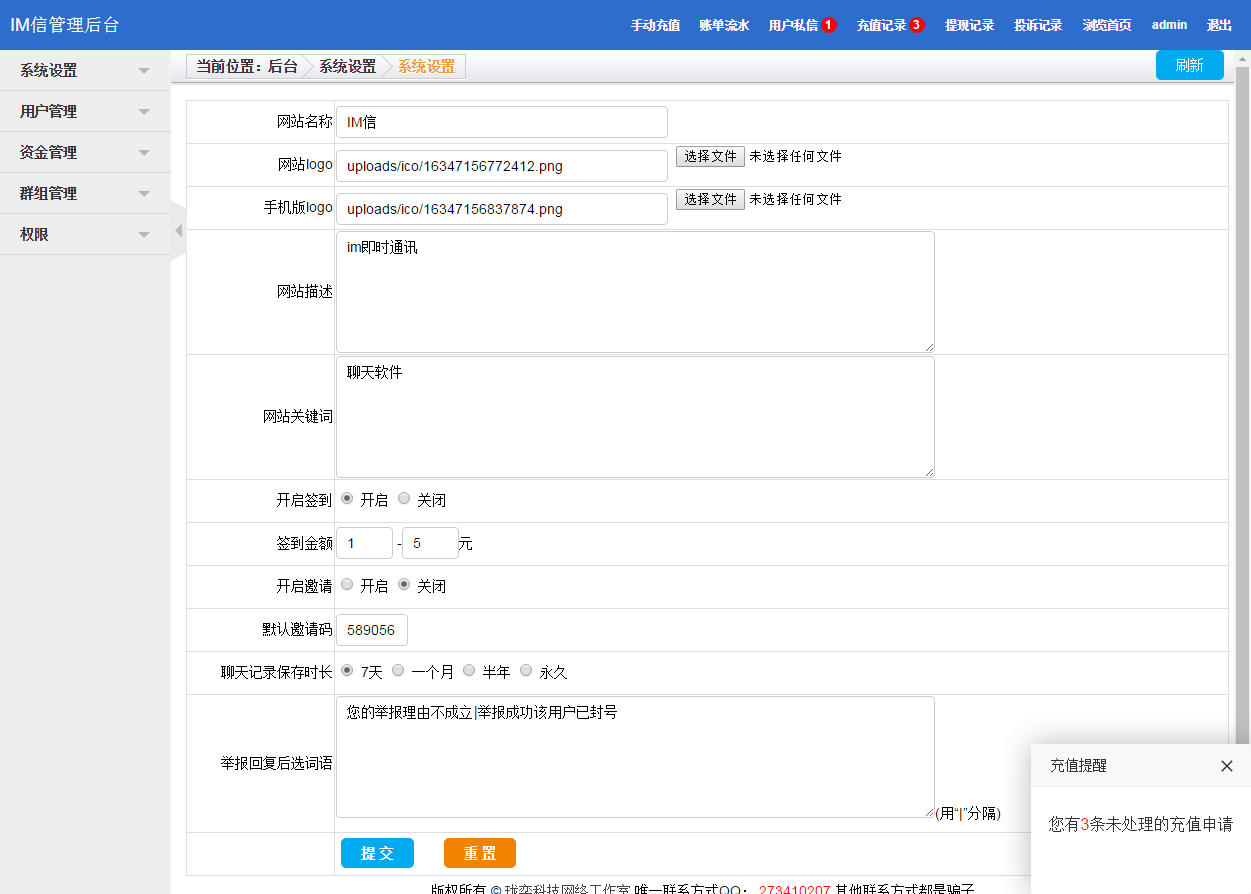The image size is (1251, 894).
Task: Set chat record retention to 永久
Action: [526, 670]
